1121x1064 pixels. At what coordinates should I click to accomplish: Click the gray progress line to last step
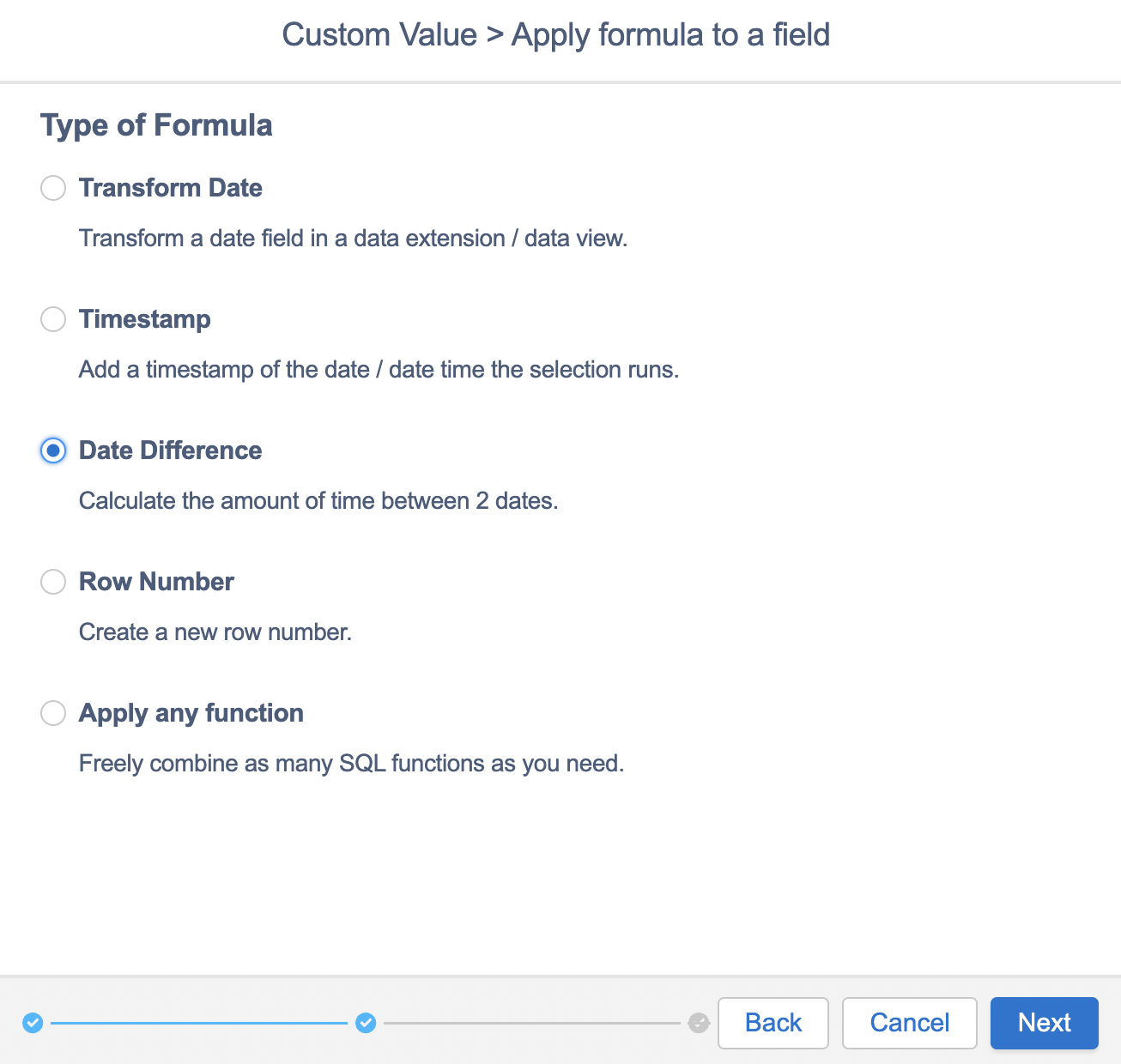click(x=532, y=1023)
